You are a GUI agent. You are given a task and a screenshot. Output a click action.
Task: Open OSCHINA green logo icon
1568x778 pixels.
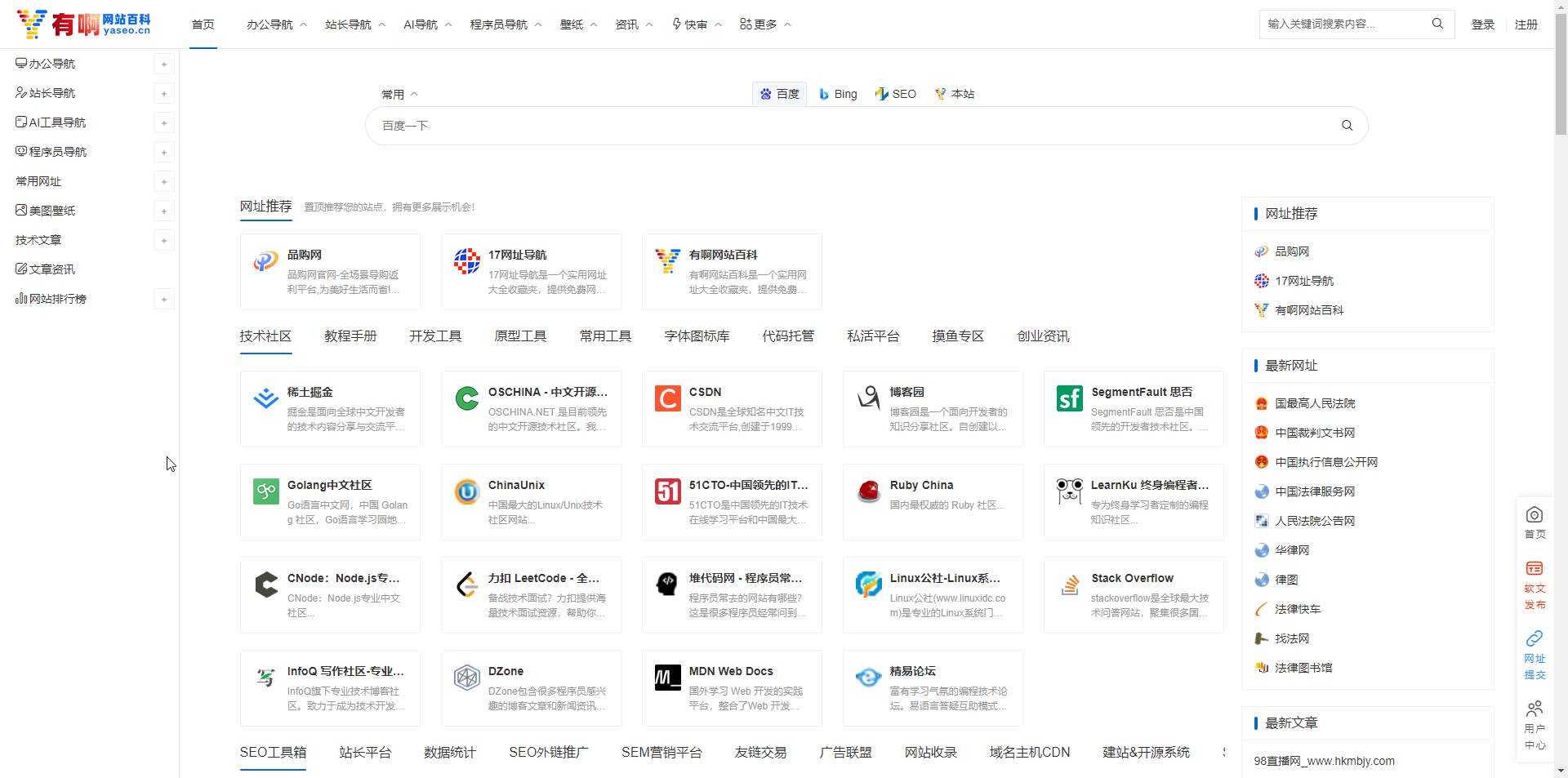[467, 398]
